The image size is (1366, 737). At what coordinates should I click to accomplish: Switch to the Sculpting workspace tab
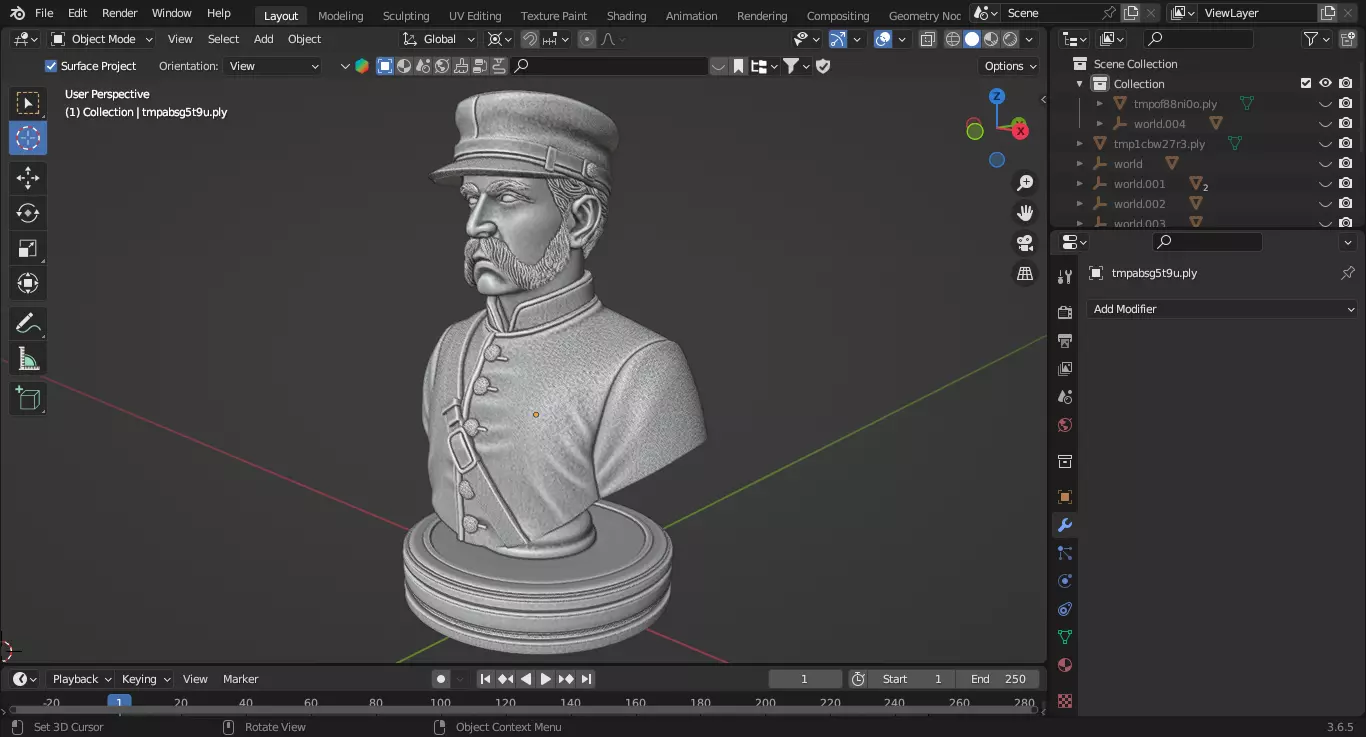pyautogui.click(x=406, y=16)
